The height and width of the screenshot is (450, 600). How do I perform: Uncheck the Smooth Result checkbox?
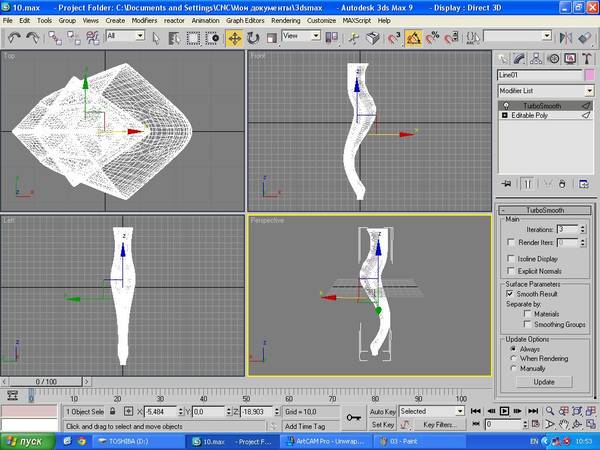[511, 294]
